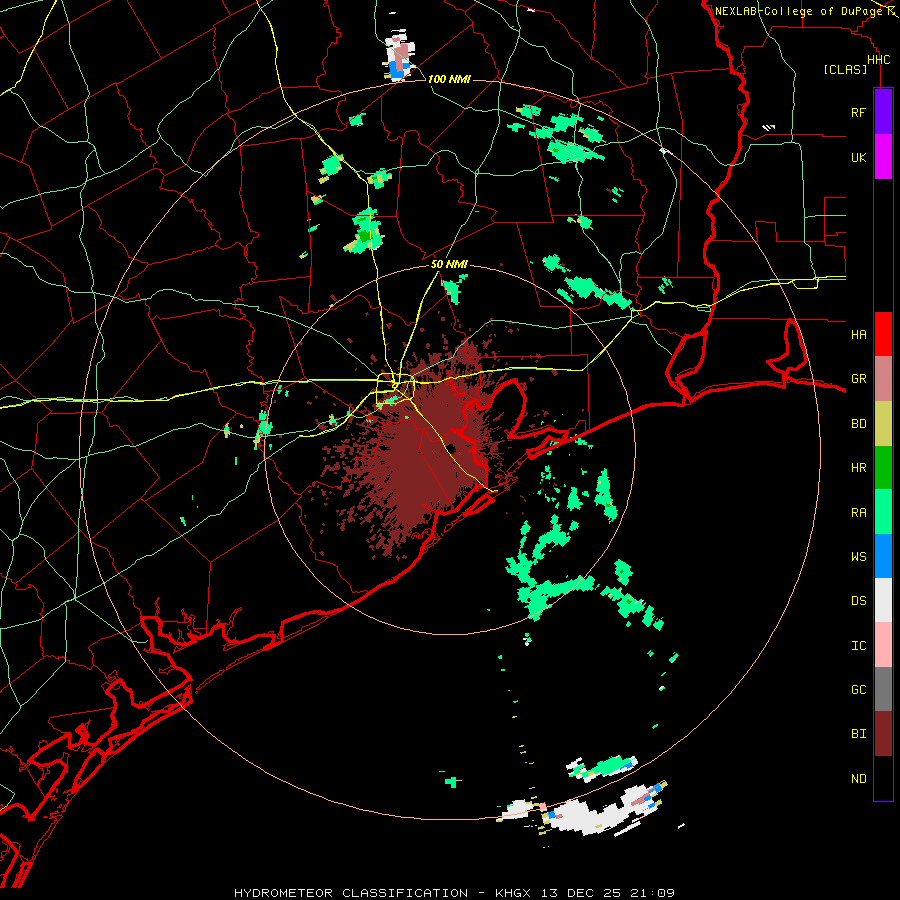Screen dimensions: 900x900
Task: Click the BI brown legend swatch
Action: (x=883, y=734)
